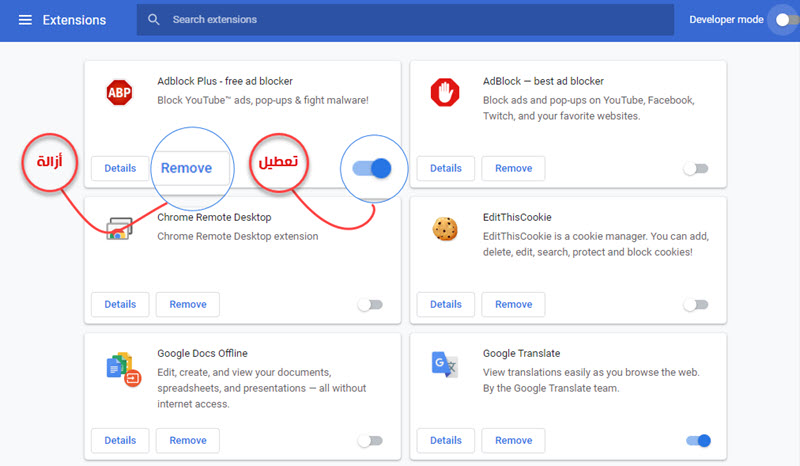Disable the Google Translate toggle
The image size is (800, 466).
pyautogui.click(x=698, y=440)
